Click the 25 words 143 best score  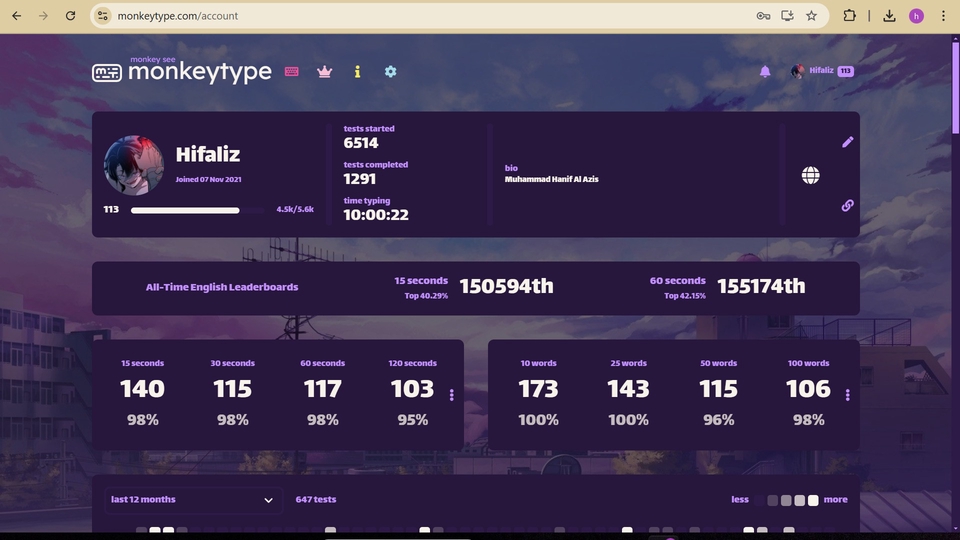coord(629,389)
